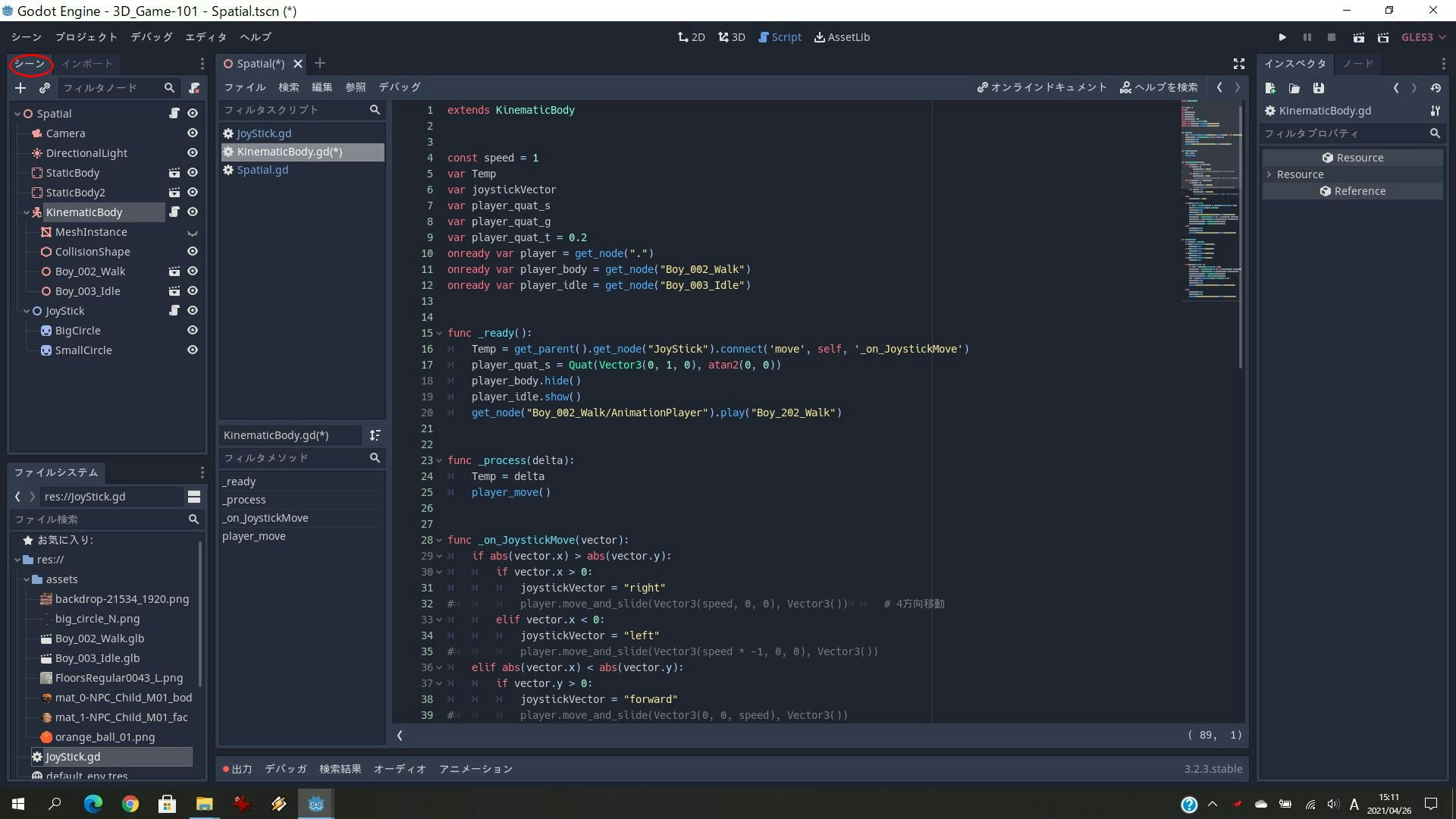1456x819 pixels.
Task: Hide the DirectionalLight node
Action: point(193,153)
